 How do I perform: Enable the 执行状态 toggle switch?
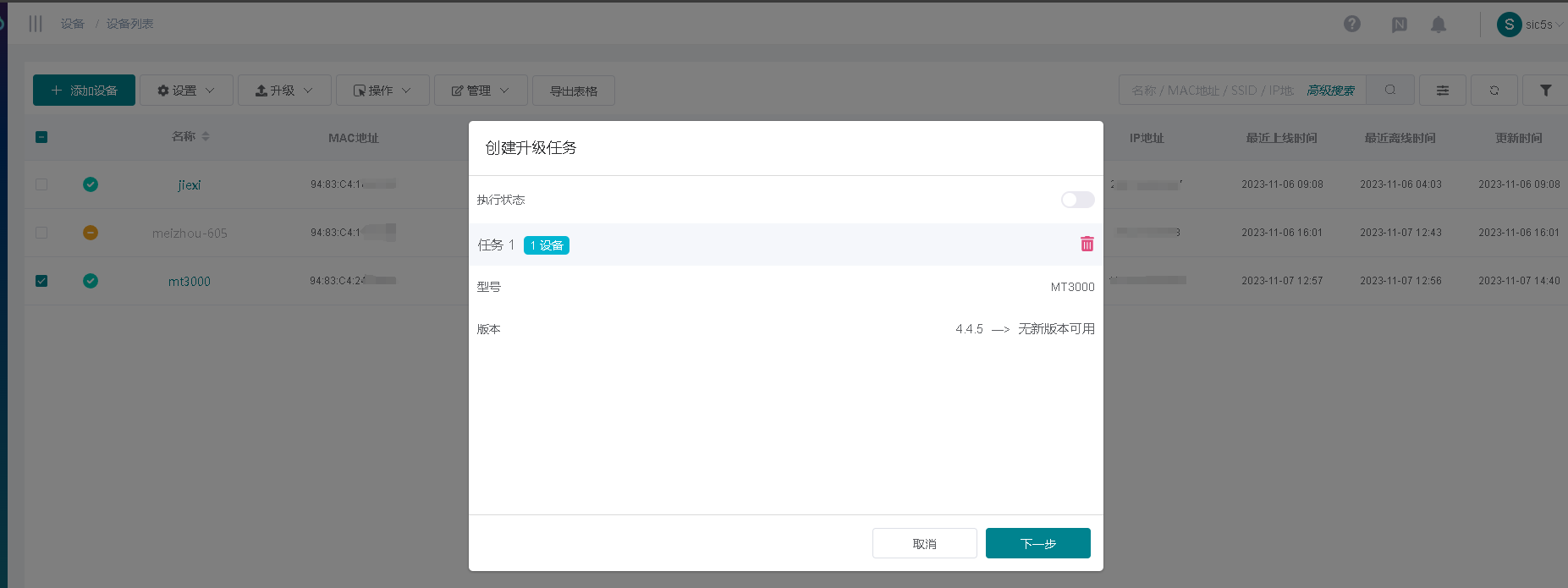[1077, 200]
